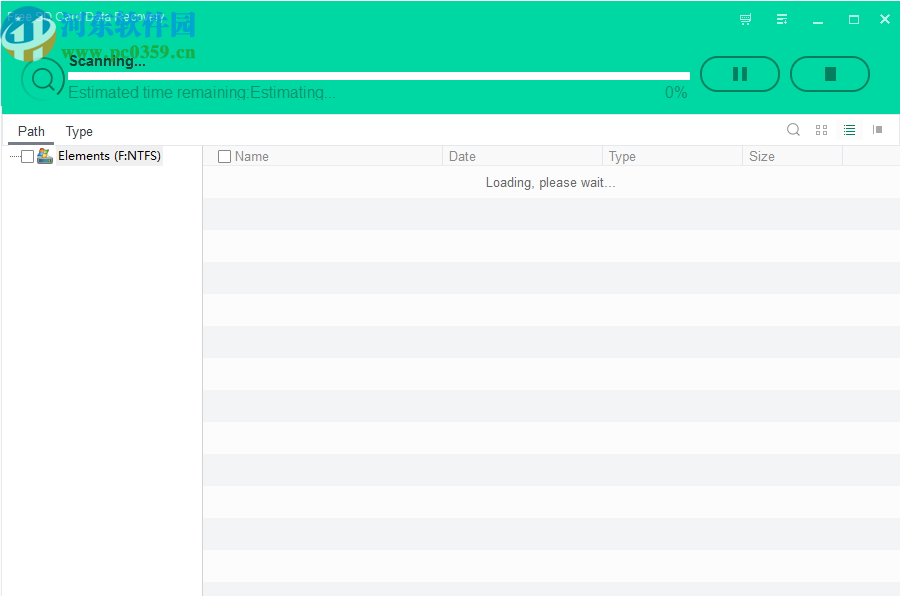Screen dimensions: 902x596
Task: Open the Date column header sorter
Action: pyautogui.click(x=462, y=156)
